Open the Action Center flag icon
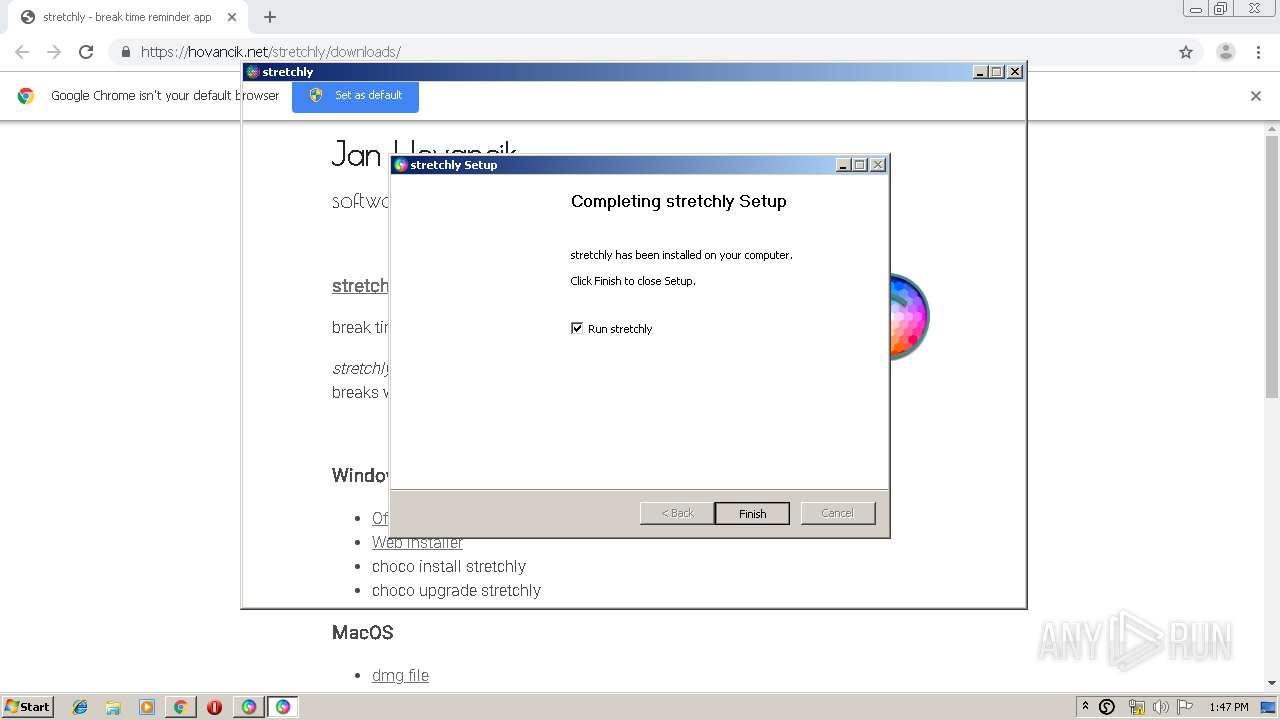This screenshot has width=1280, height=720. point(1185,707)
